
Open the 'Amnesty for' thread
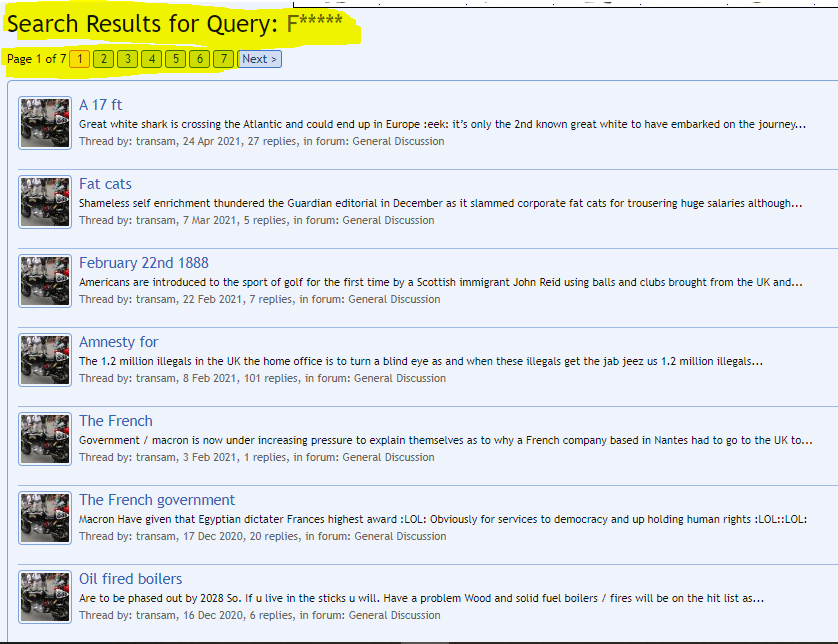pos(118,341)
